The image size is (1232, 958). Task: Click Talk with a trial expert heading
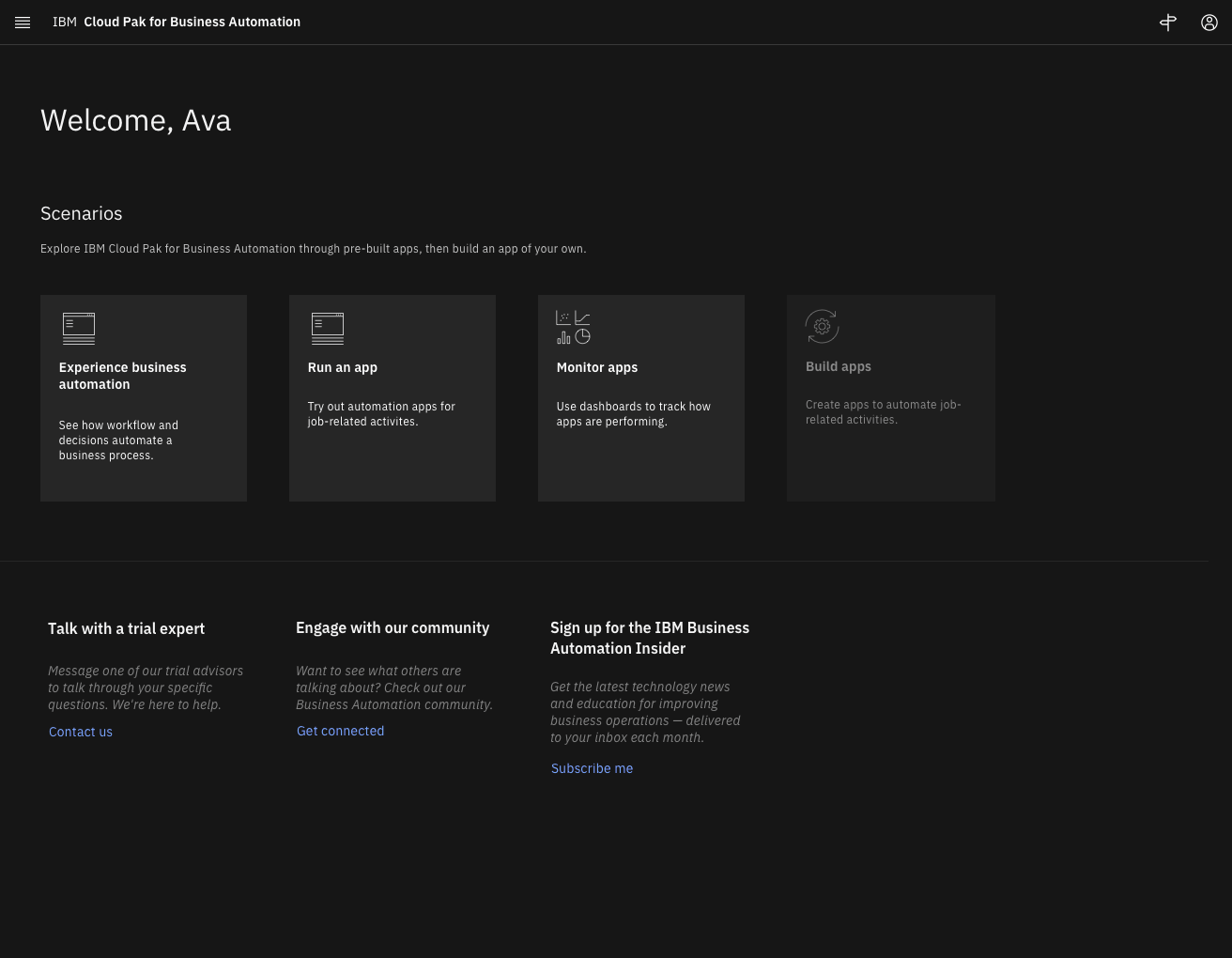tap(127, 628)
